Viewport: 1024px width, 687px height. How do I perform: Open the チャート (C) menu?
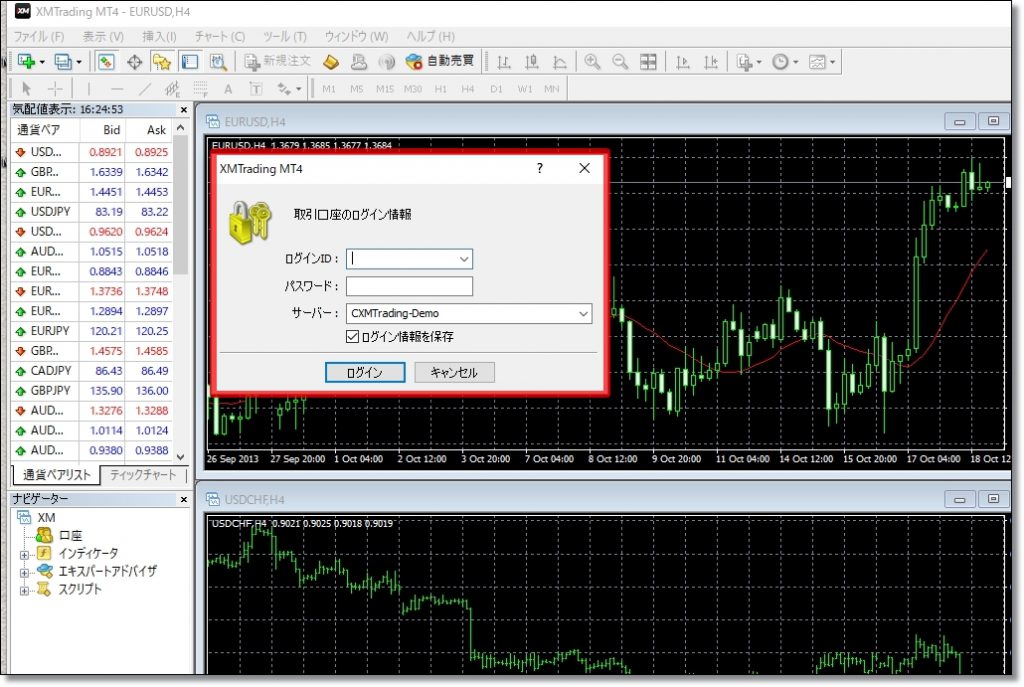coord(220,37)
